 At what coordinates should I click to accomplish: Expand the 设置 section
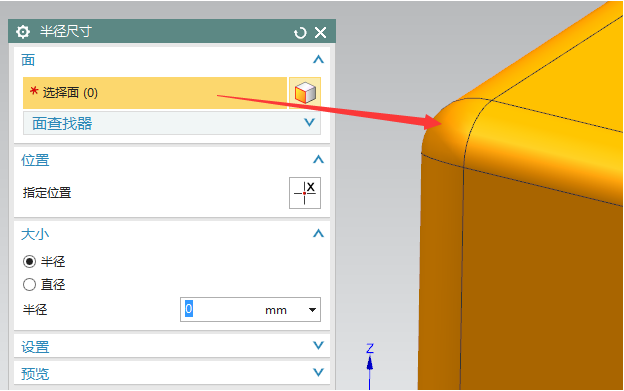point(318,345)
